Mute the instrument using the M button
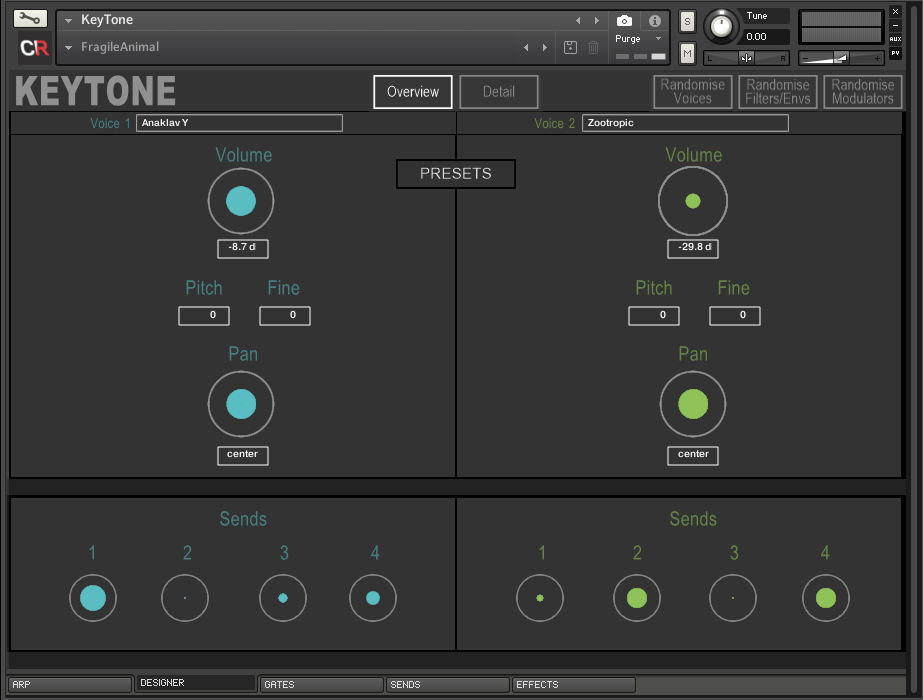The width and height of the screenshot is (923, 700). (686, 51)
